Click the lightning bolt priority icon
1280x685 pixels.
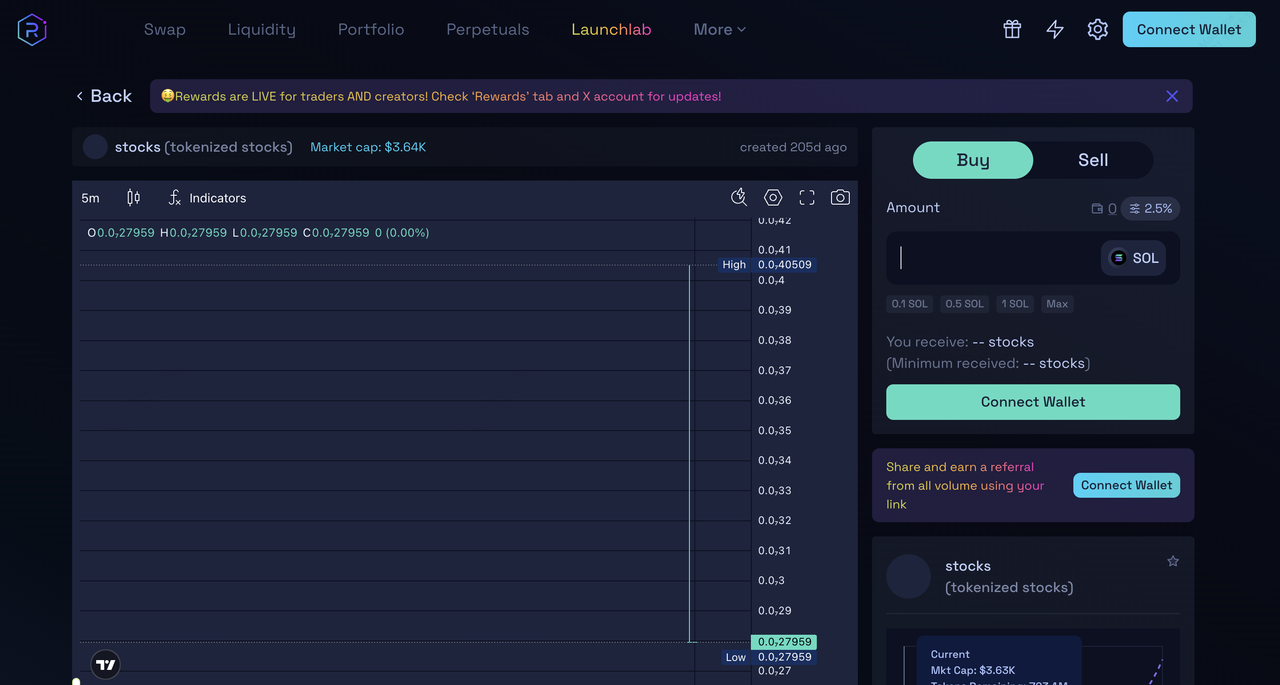[1055, 30]
